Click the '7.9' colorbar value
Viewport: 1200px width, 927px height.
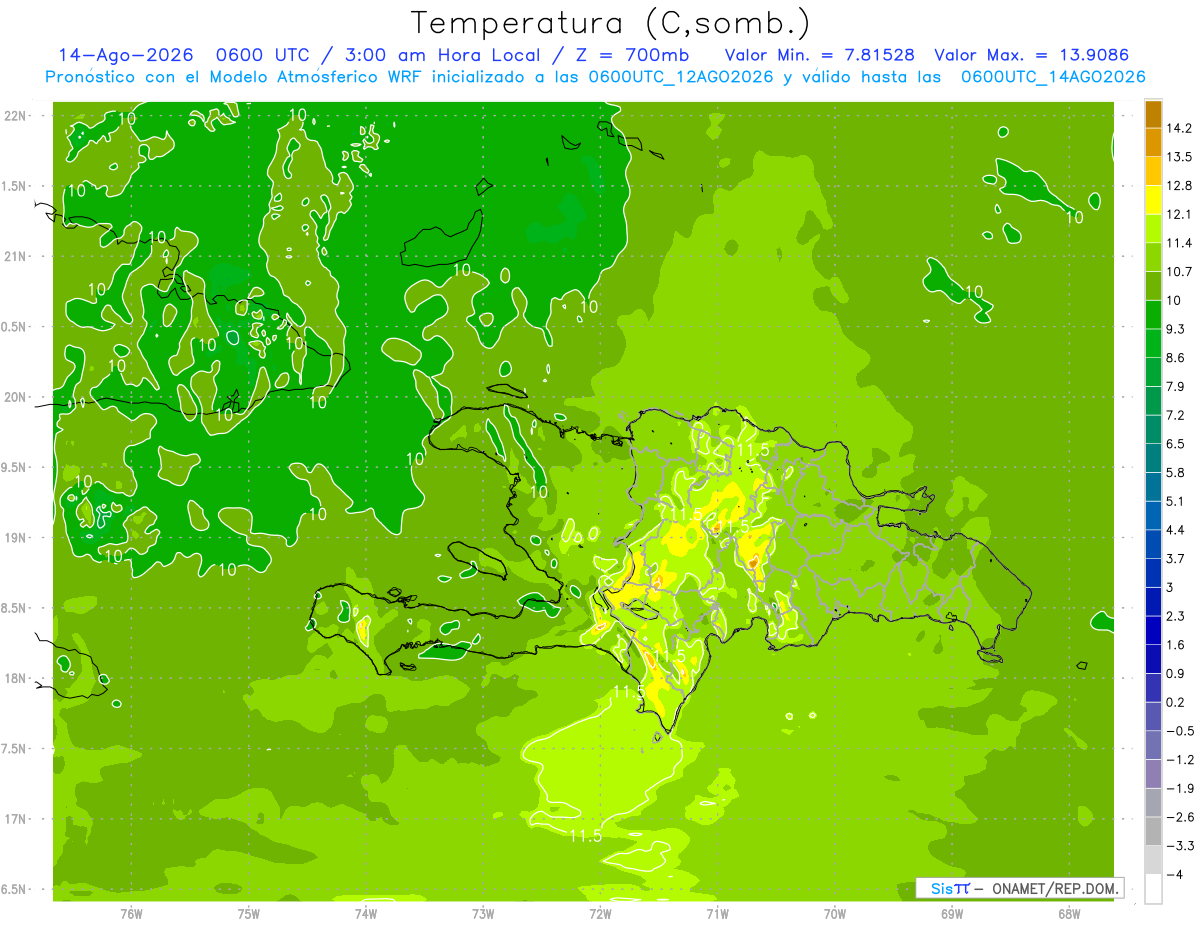coord(1175,387)
